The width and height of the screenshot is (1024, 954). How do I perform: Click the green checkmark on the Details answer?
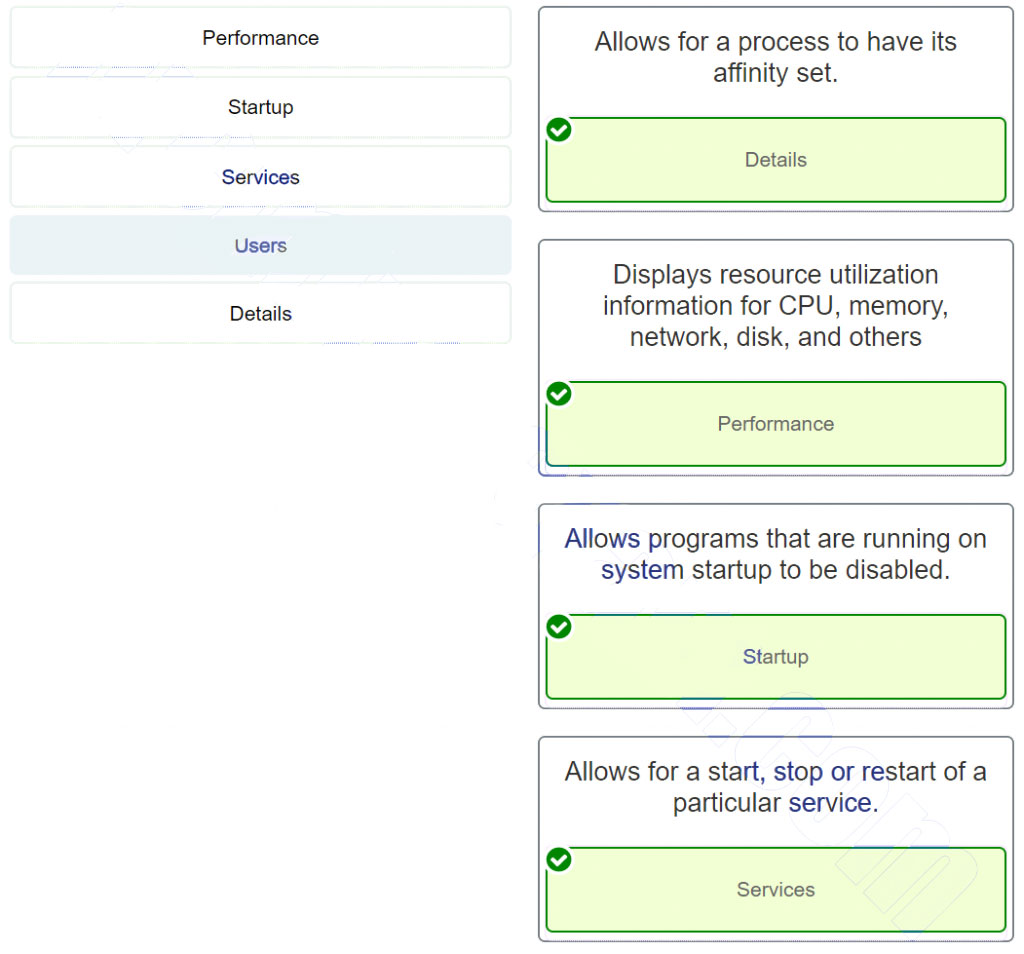point(558,129)
